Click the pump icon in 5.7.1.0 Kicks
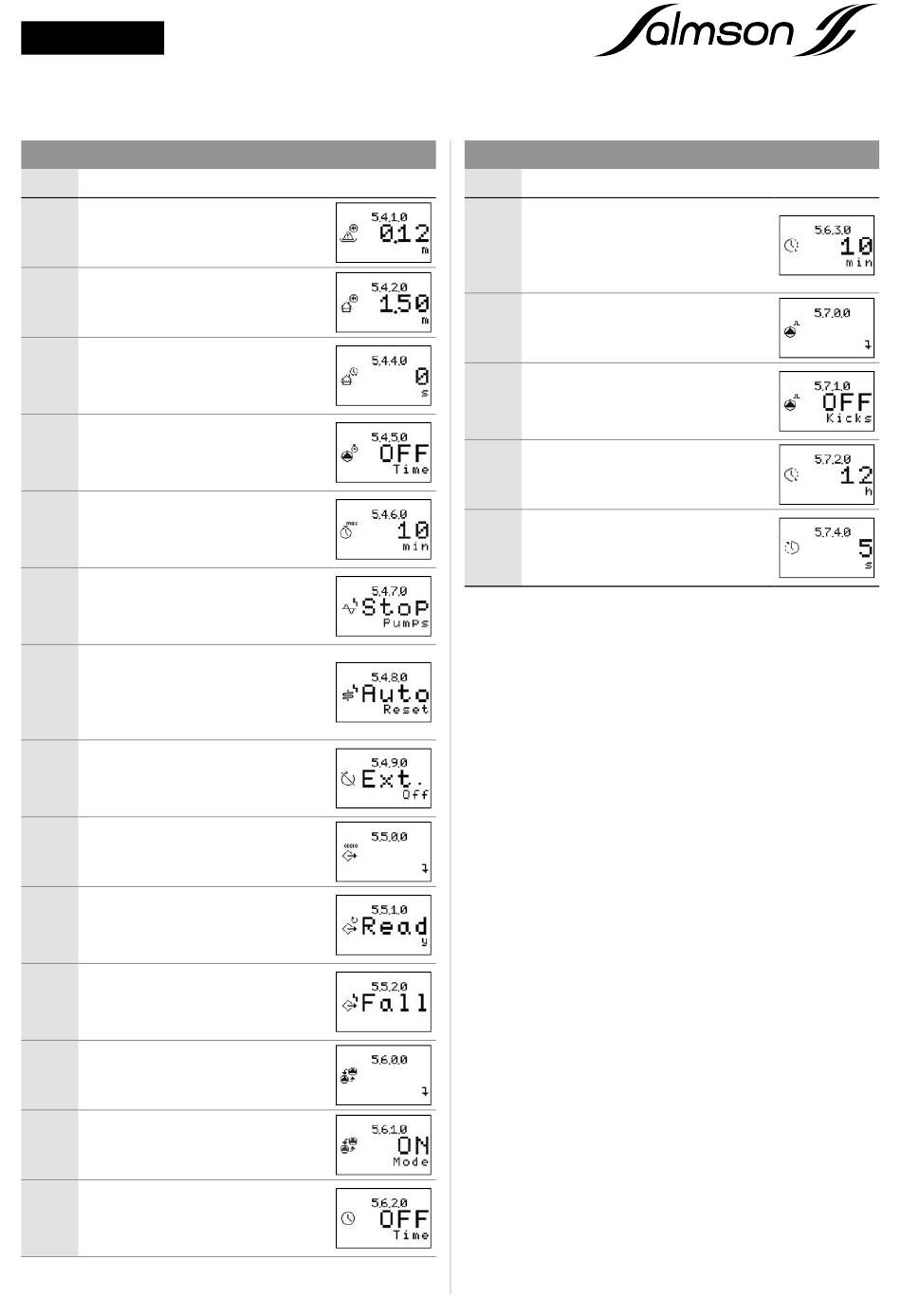The width and height of the screenshot is (901, 1316). (793, 402)
